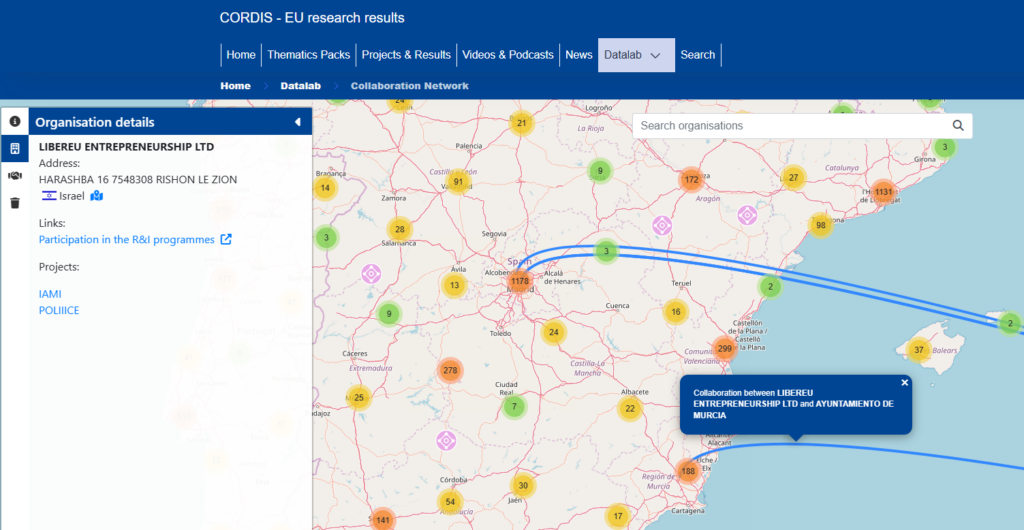The height and width of the screenshot is (530, 1024).
Task: Click the Search organisations input field
Action: (x=790, y=125)
